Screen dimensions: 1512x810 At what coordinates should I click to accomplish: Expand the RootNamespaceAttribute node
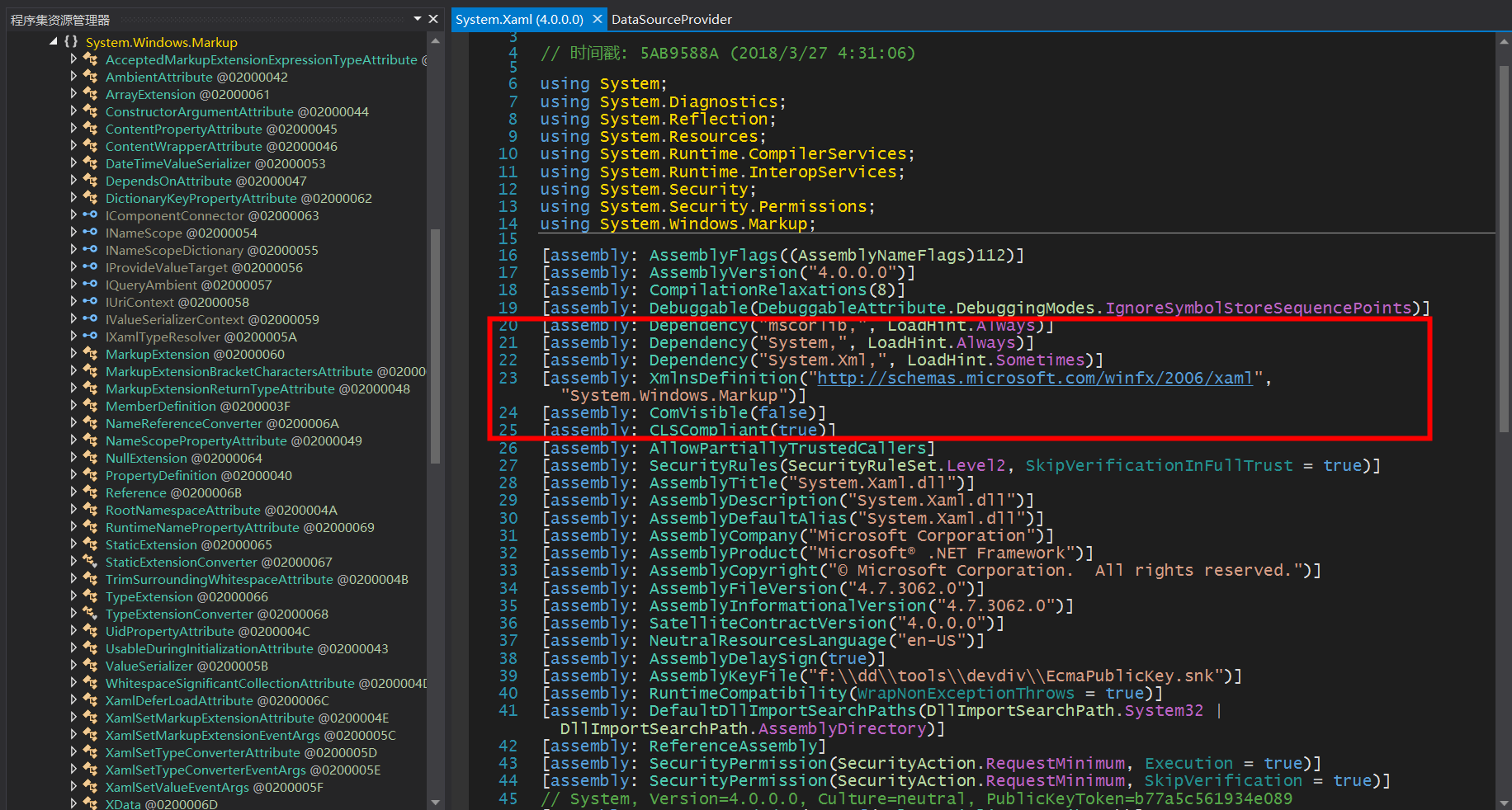[73, 510]
